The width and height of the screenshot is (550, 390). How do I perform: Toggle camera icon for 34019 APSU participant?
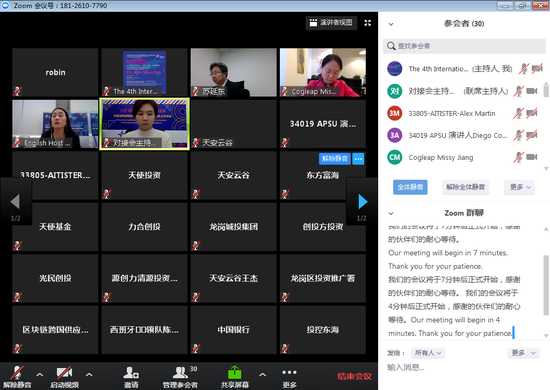coord(532,135)
